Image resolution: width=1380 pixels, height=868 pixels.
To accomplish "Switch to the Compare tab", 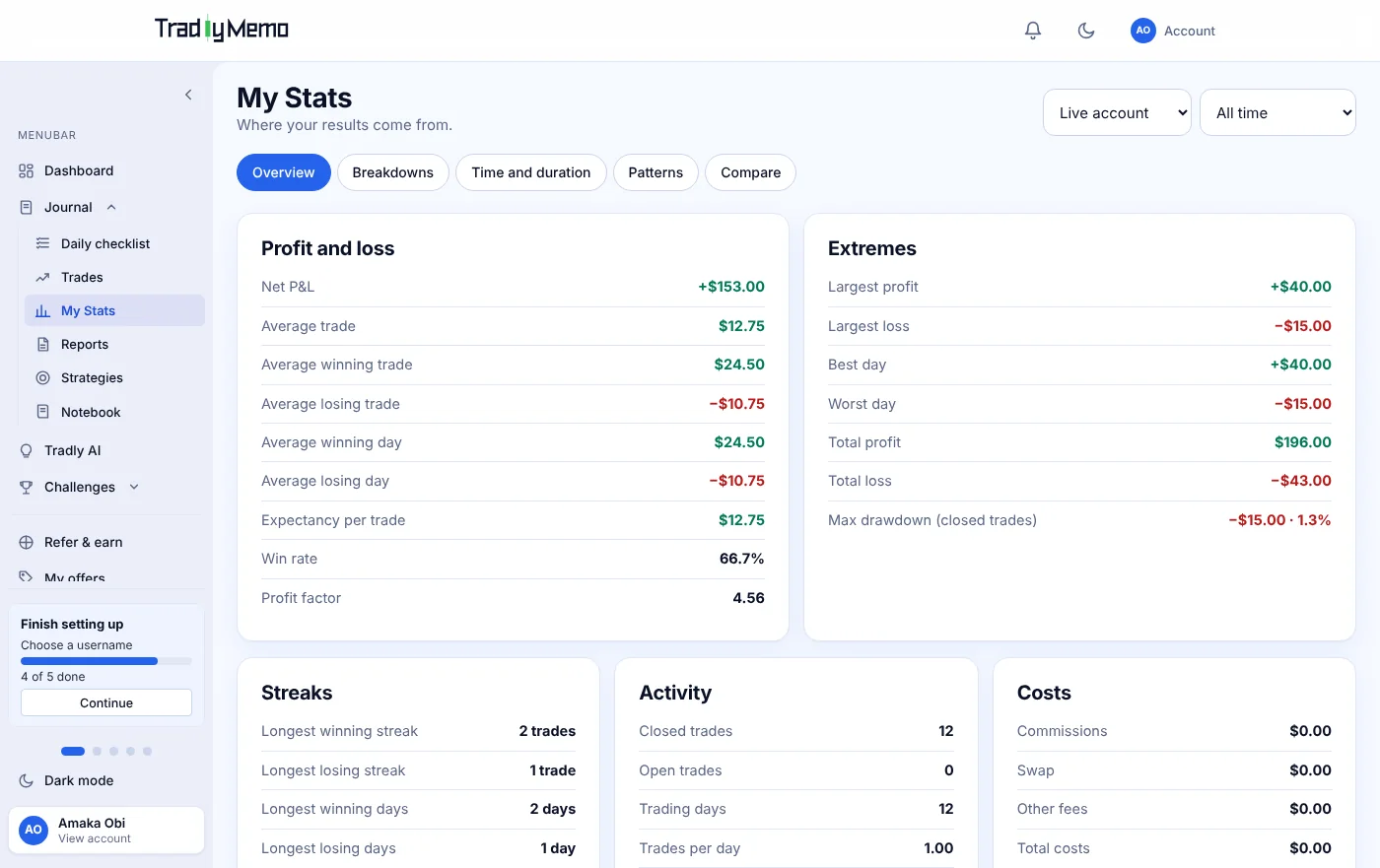I will (x=750, y=172).
